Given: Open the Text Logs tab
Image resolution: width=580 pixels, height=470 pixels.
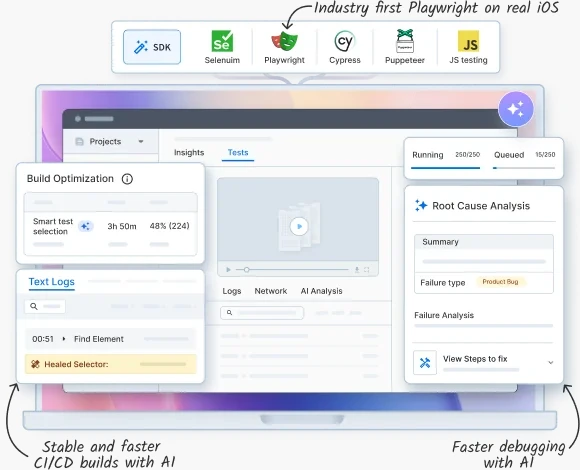Looking at the screenshot, I should click(52, 282).
